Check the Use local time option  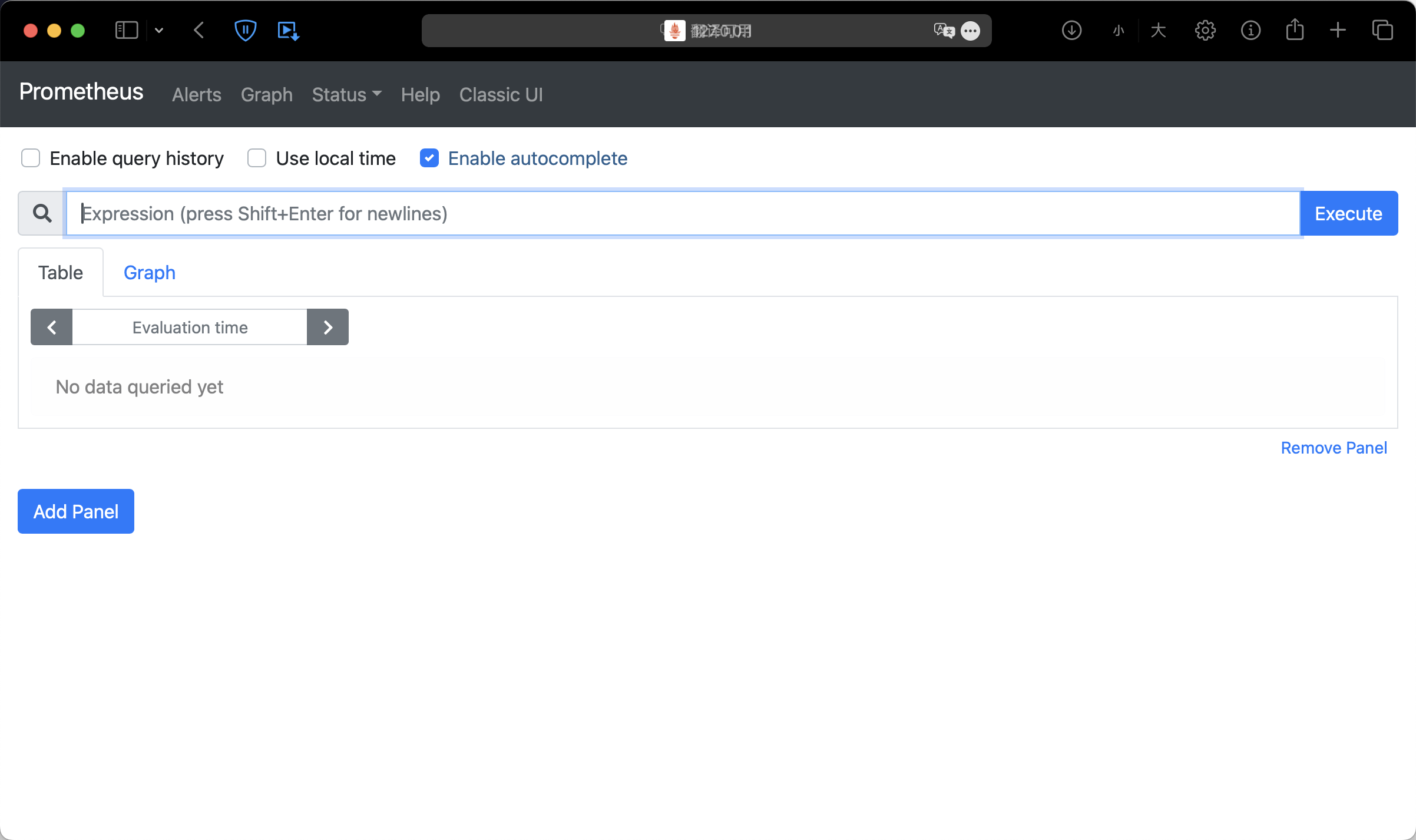tap(257, 158)
